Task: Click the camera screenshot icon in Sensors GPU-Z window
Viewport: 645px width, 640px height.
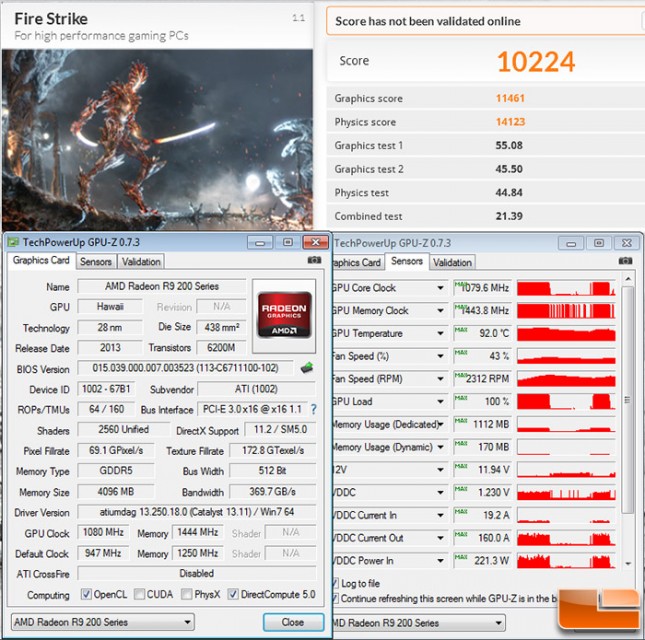Action: pyautogui.click(x=625, y=261)
